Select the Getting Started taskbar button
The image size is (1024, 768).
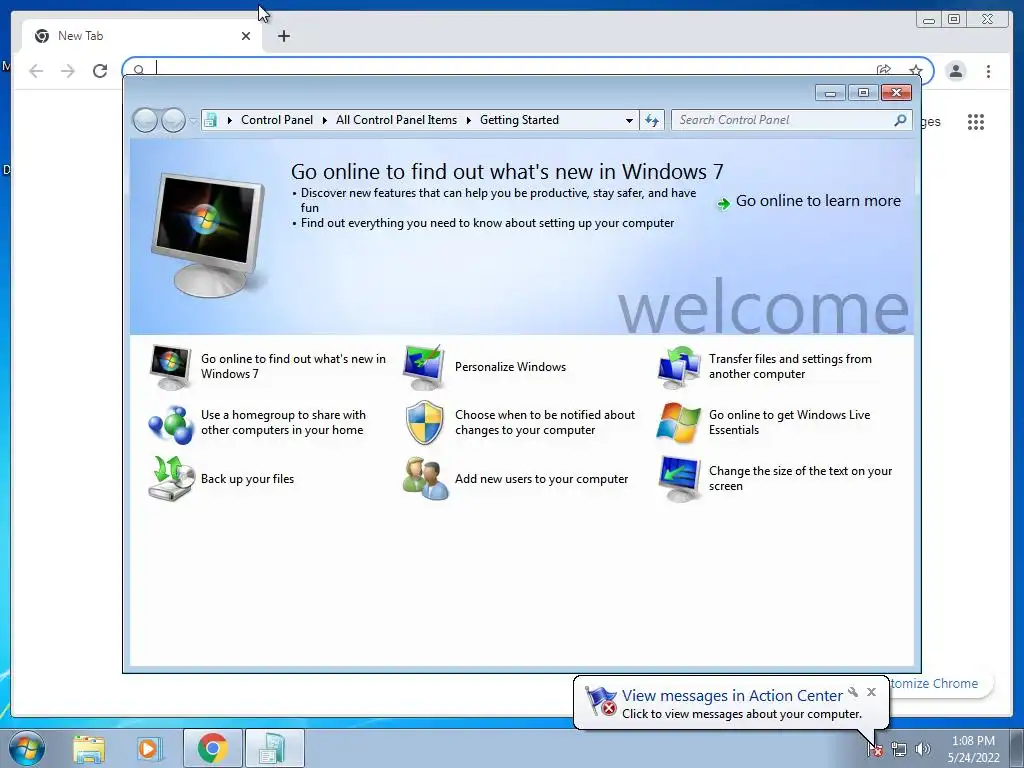(274, 748)
